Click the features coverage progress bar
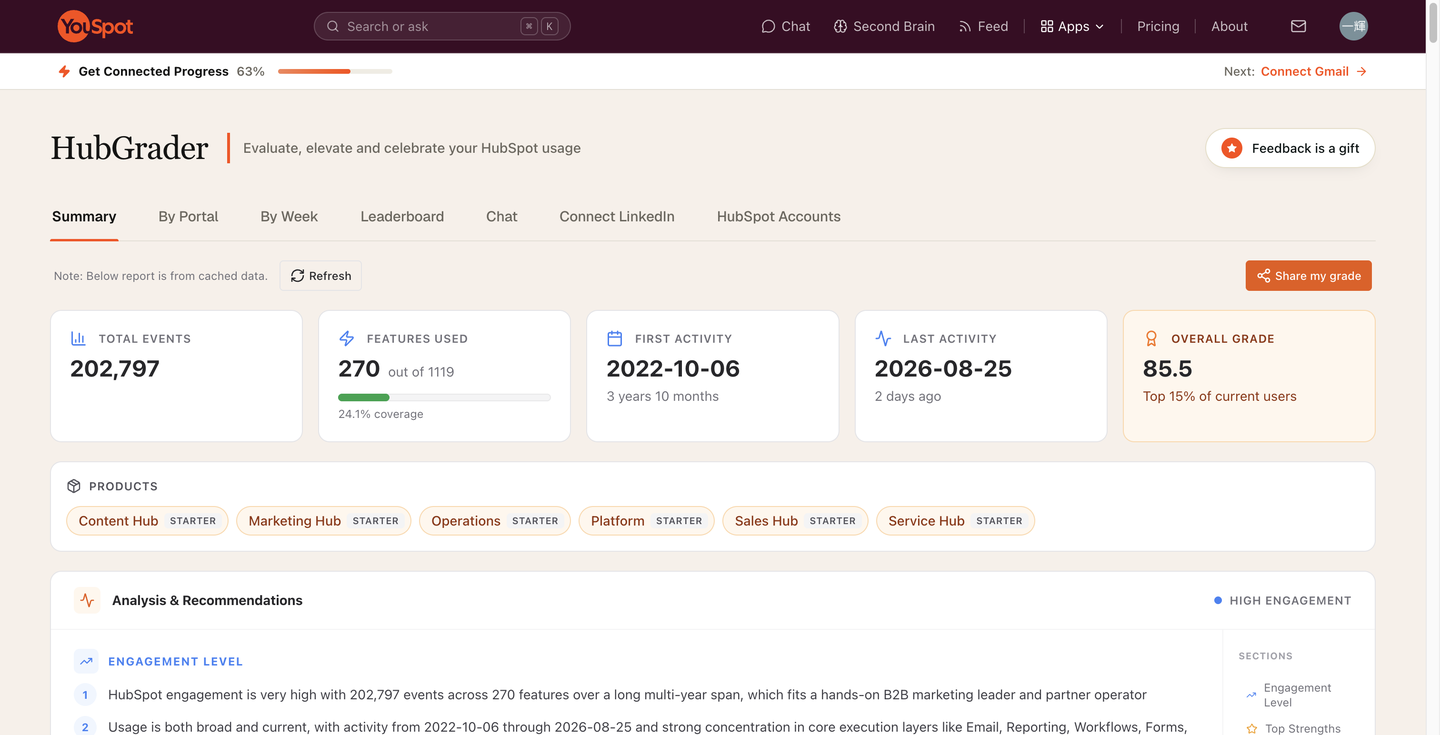Viewport: 1440px width, 735px height. (x=444, y=398)
